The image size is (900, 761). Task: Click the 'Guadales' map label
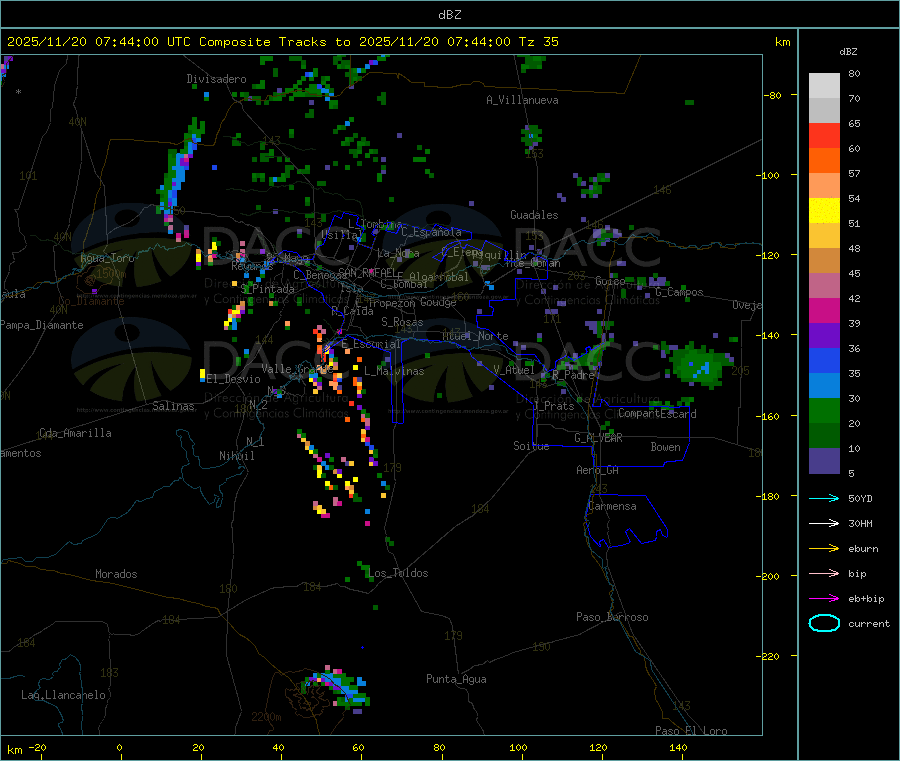pos(534,215)
